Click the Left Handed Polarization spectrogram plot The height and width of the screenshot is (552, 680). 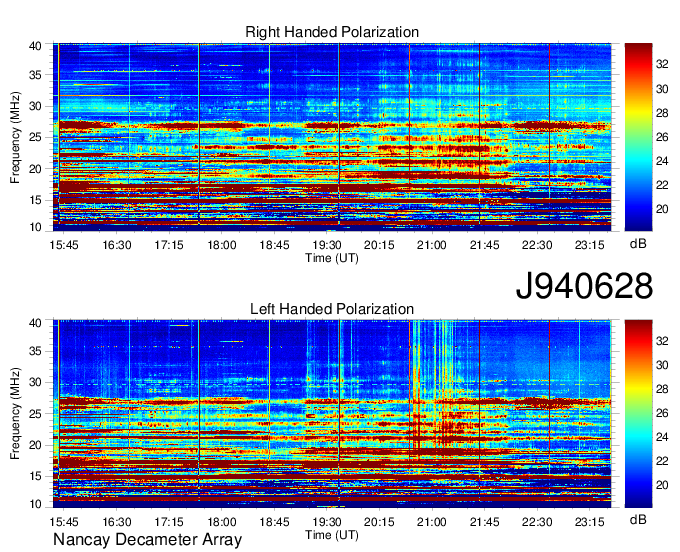point(332,414)
